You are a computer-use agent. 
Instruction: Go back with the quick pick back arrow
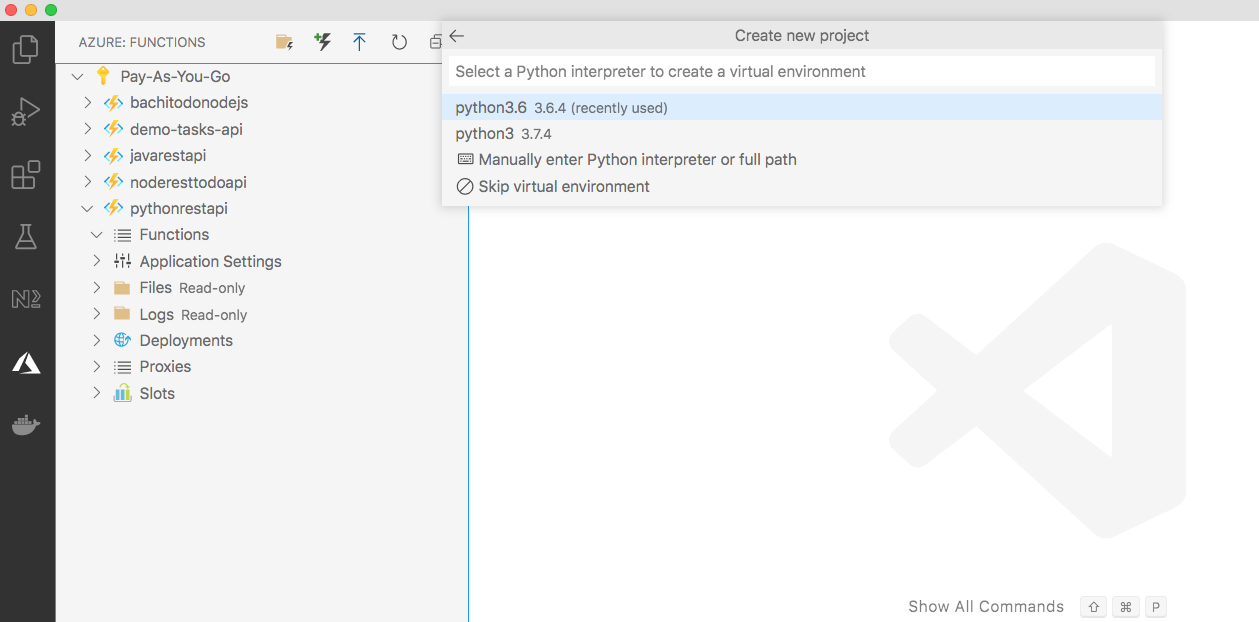[x=456, y=35]
